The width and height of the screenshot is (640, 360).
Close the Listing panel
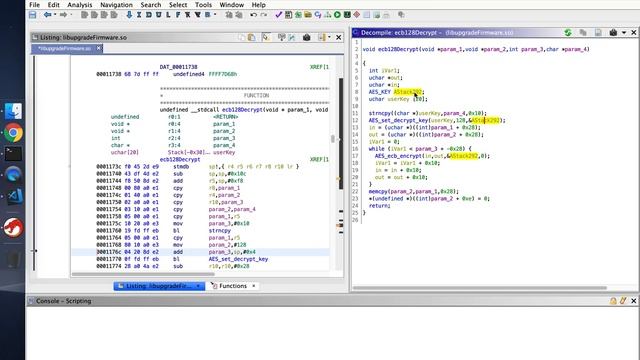tap(339, 37)
